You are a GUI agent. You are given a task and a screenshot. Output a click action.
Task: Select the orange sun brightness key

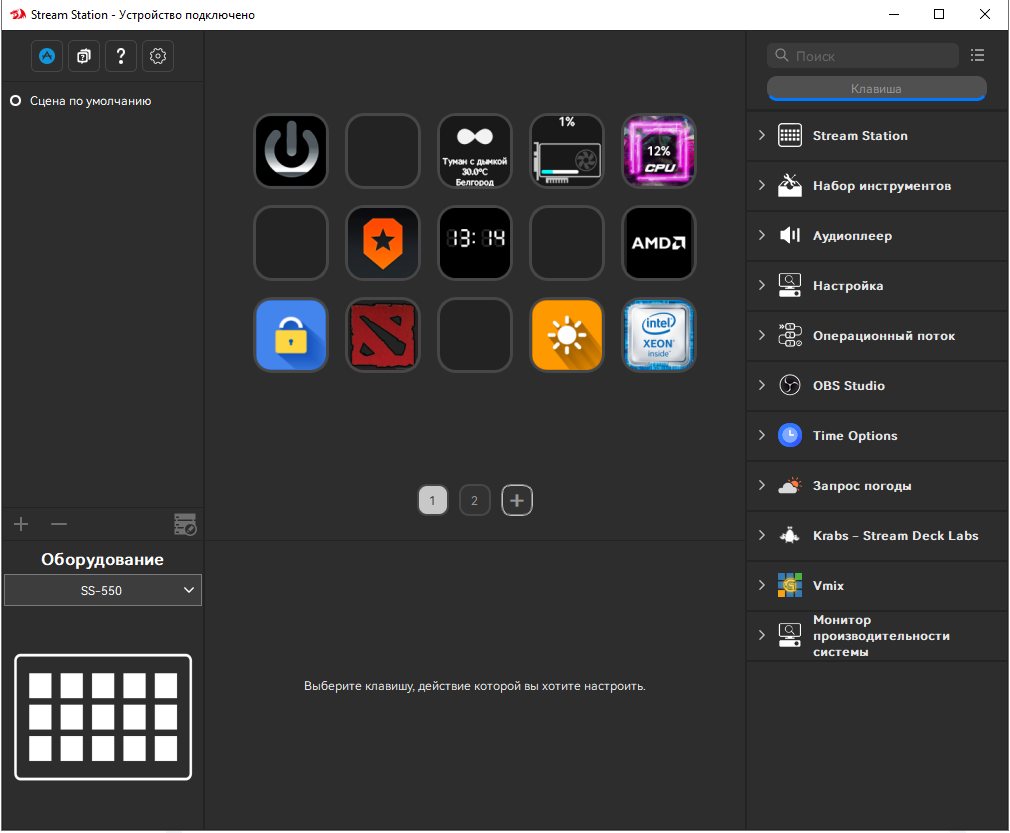(567, 335)
